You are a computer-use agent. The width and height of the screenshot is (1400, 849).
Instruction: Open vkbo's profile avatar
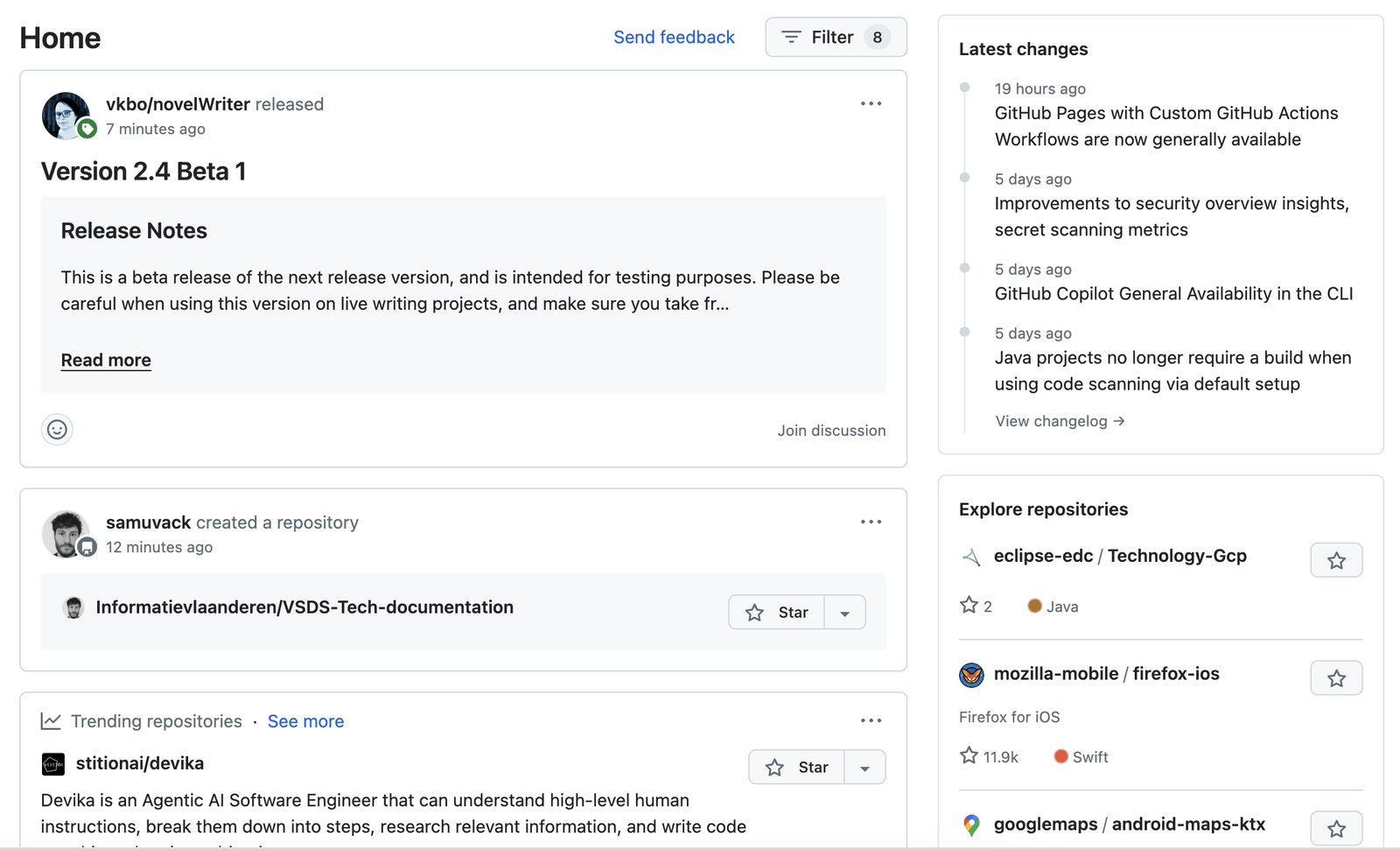click(66, 116)
